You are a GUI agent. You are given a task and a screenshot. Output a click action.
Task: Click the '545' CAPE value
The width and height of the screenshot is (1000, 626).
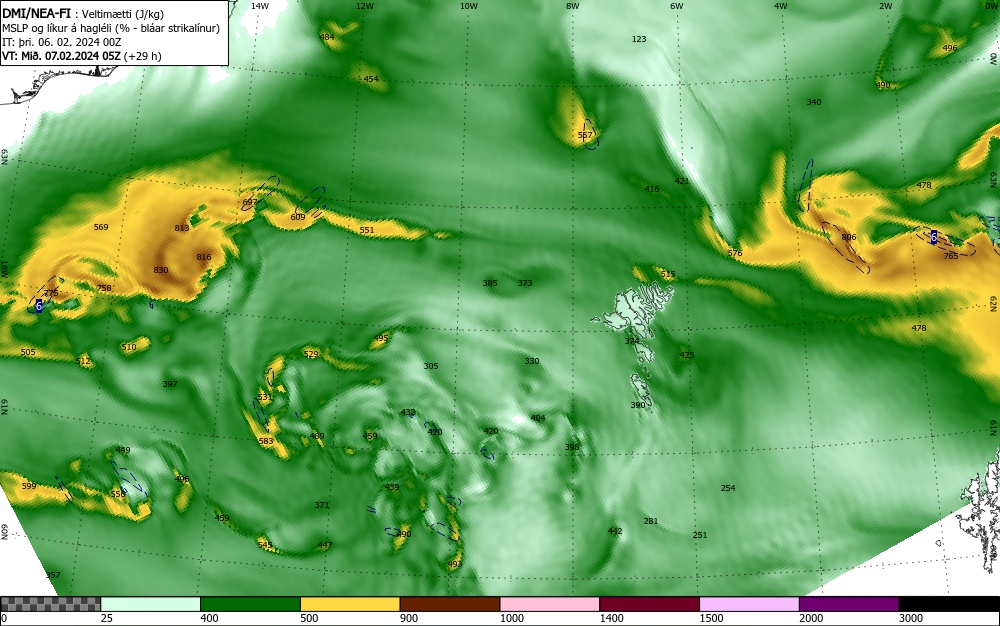pyautogui.click(x=265, y=546)
